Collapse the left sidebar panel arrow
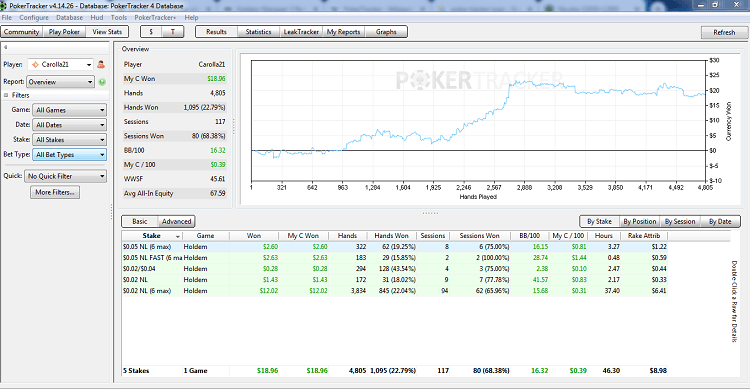This screenshot has width=750, height=389. 5,47
